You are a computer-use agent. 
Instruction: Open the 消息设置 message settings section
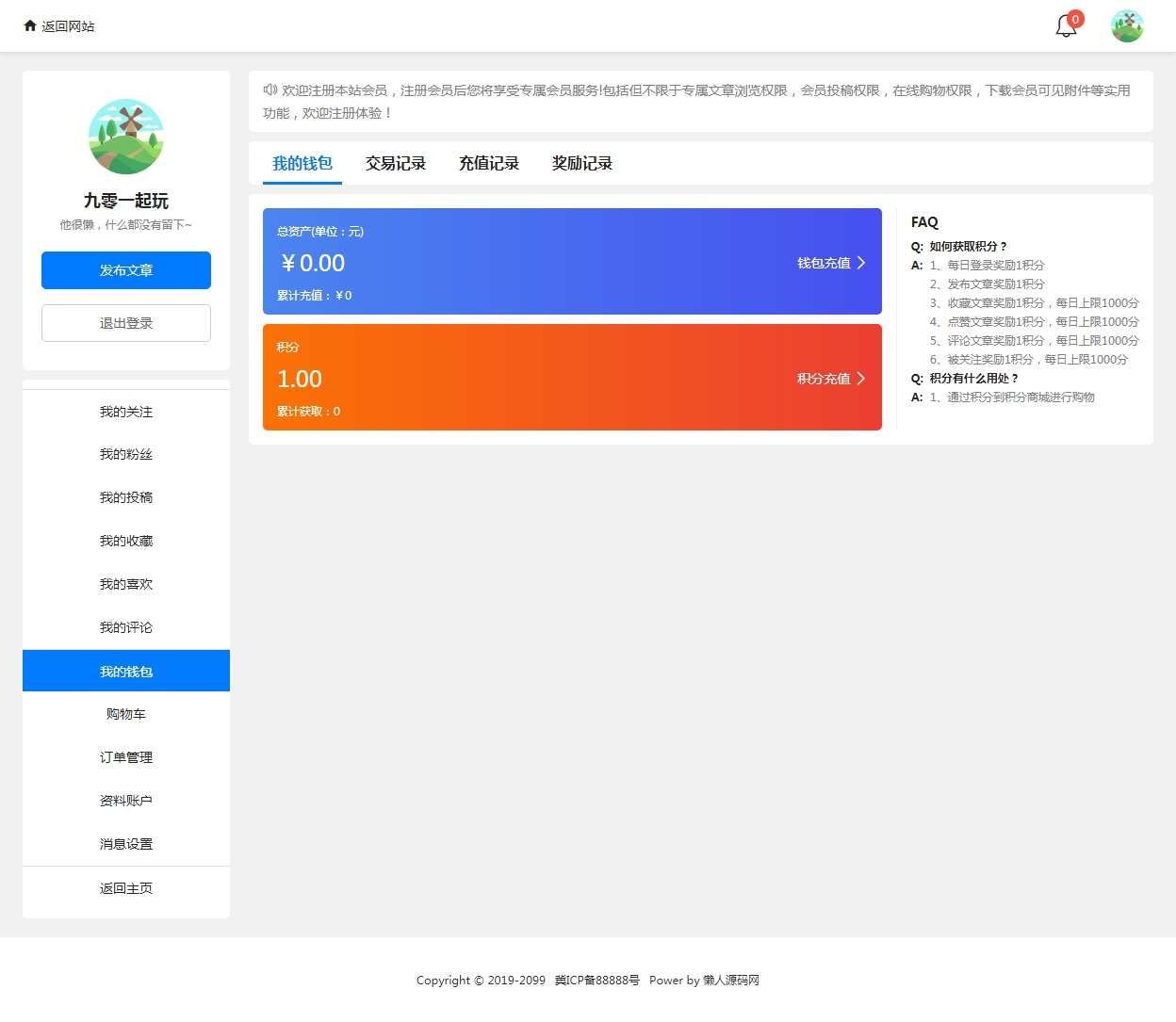click(125, 844)
